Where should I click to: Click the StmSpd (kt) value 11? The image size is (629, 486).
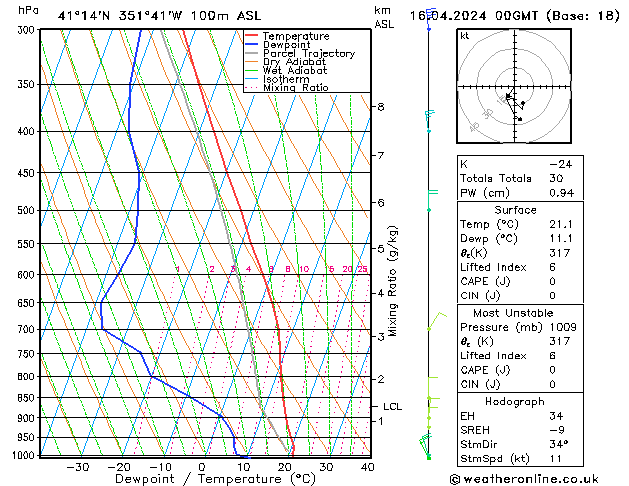coord(556,458)
